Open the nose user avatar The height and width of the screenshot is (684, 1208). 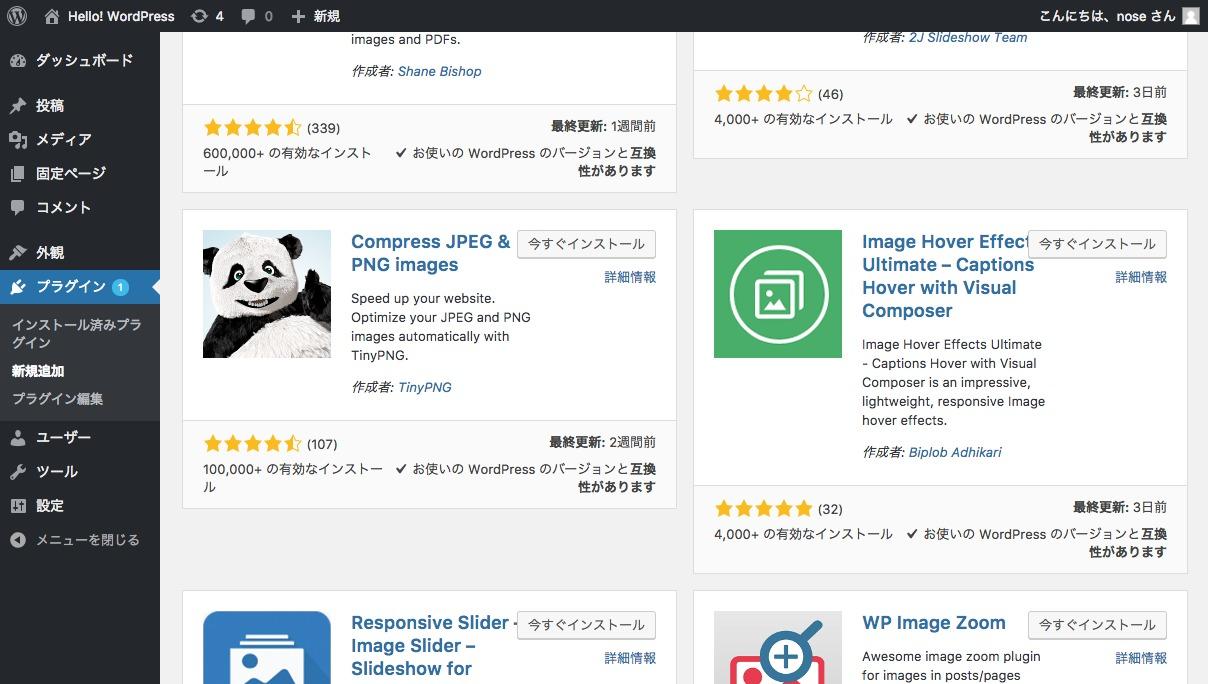pos(1190,16)
